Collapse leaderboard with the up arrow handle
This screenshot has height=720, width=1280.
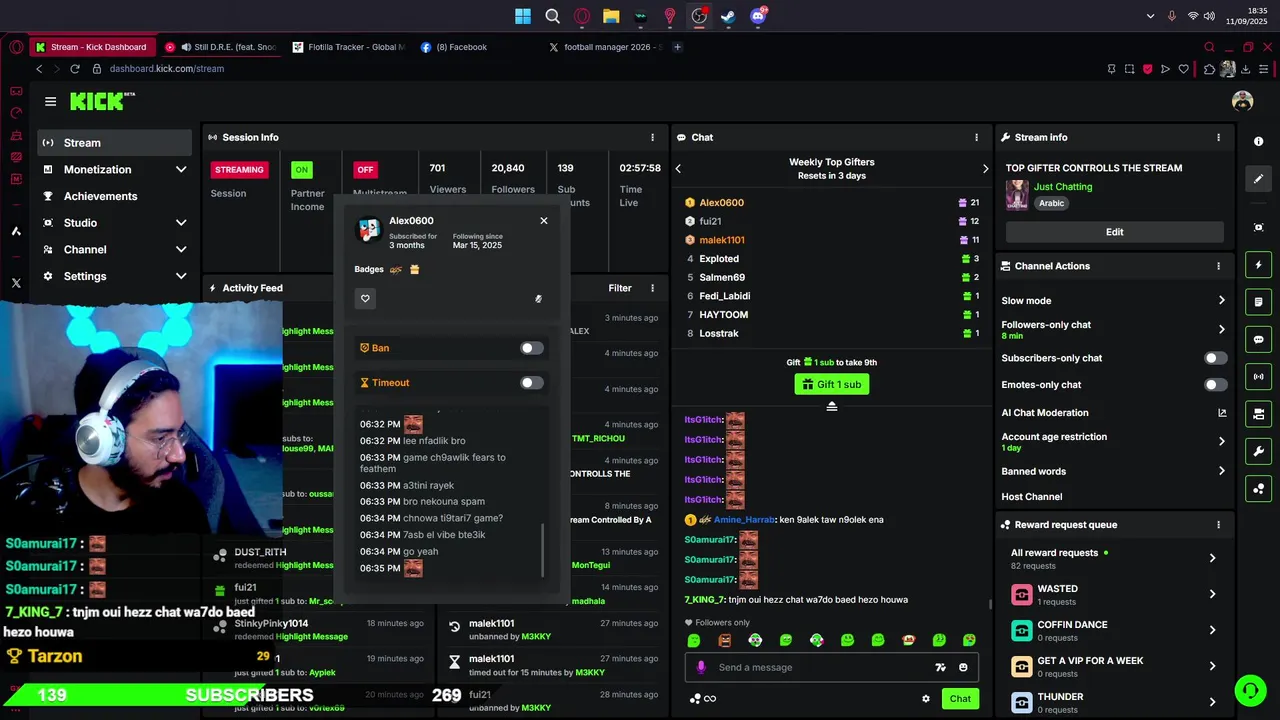coord(831,406)
